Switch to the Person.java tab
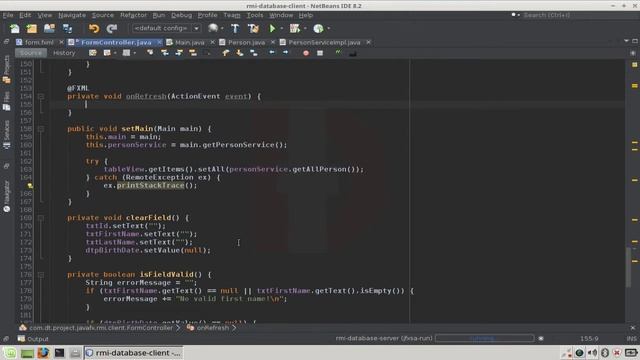 pos(246,42)
